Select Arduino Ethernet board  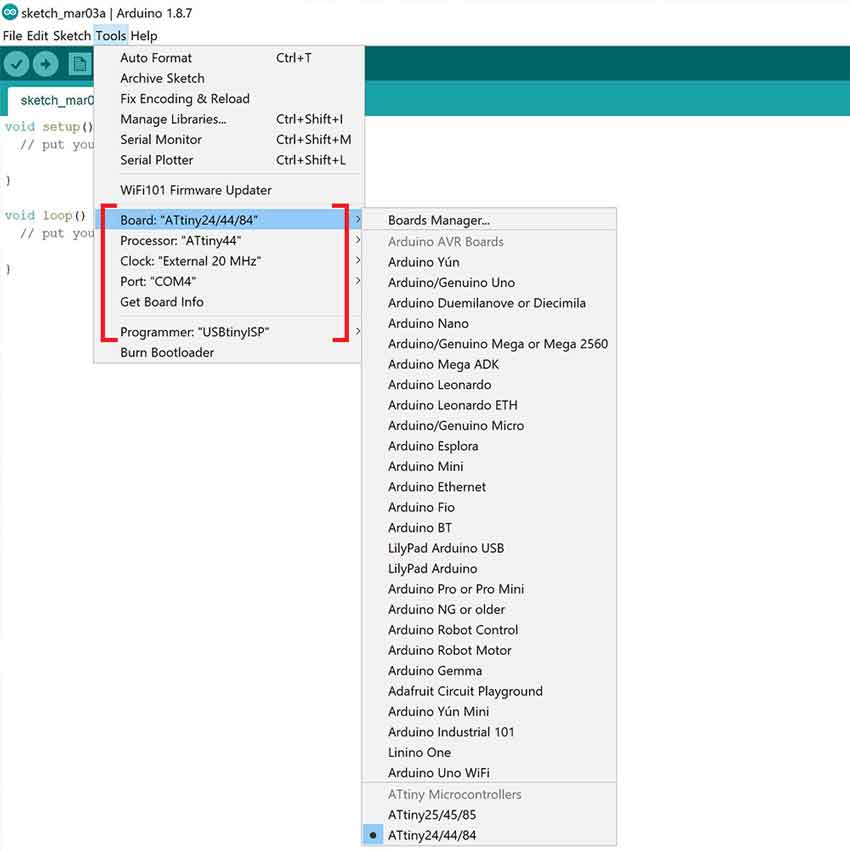pos(489,487)
